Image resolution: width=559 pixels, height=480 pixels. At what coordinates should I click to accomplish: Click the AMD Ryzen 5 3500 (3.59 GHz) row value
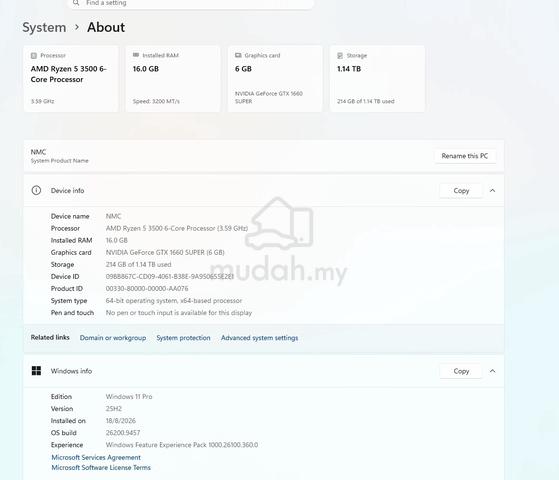pyautogui.click(x=177, y=228)
